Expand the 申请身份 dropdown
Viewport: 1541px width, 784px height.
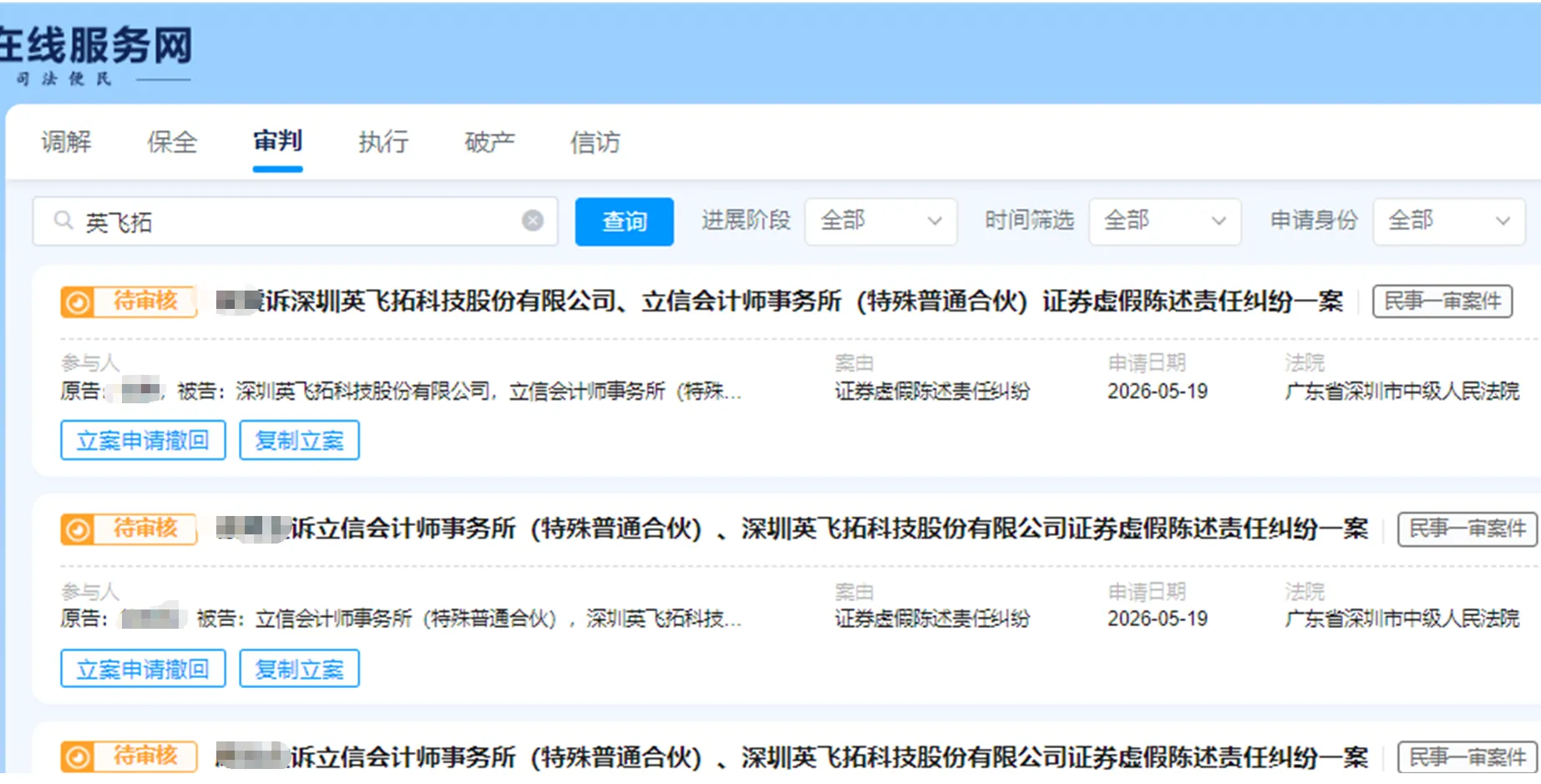[1448, 221]
